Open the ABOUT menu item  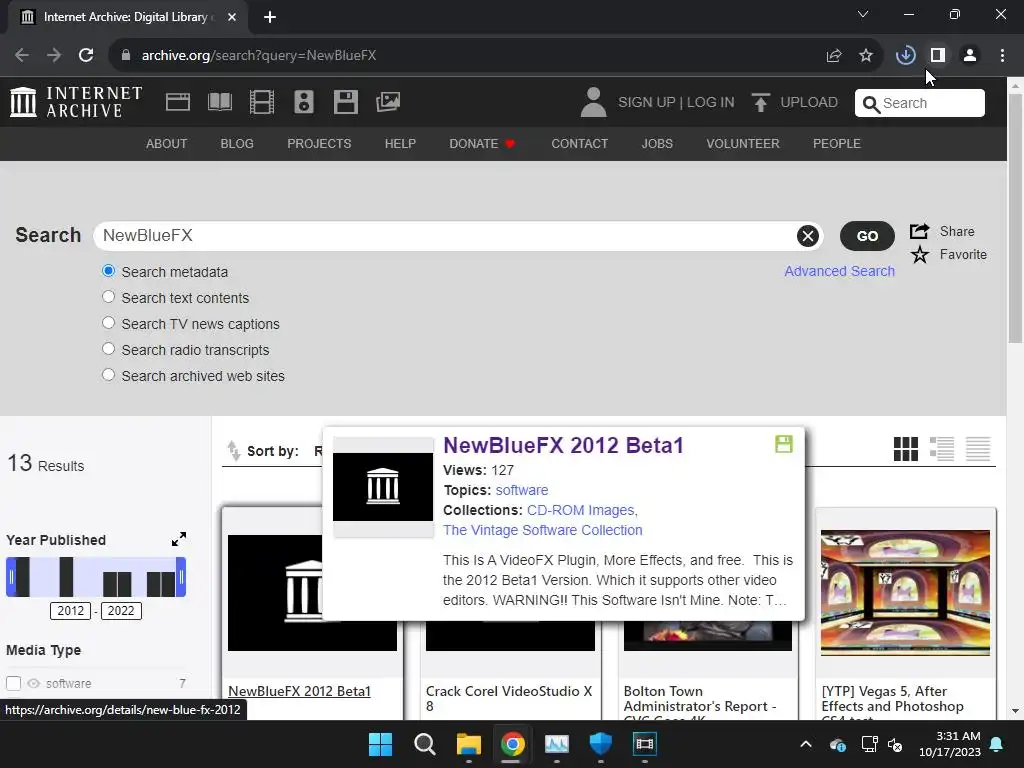pos(167,144)
